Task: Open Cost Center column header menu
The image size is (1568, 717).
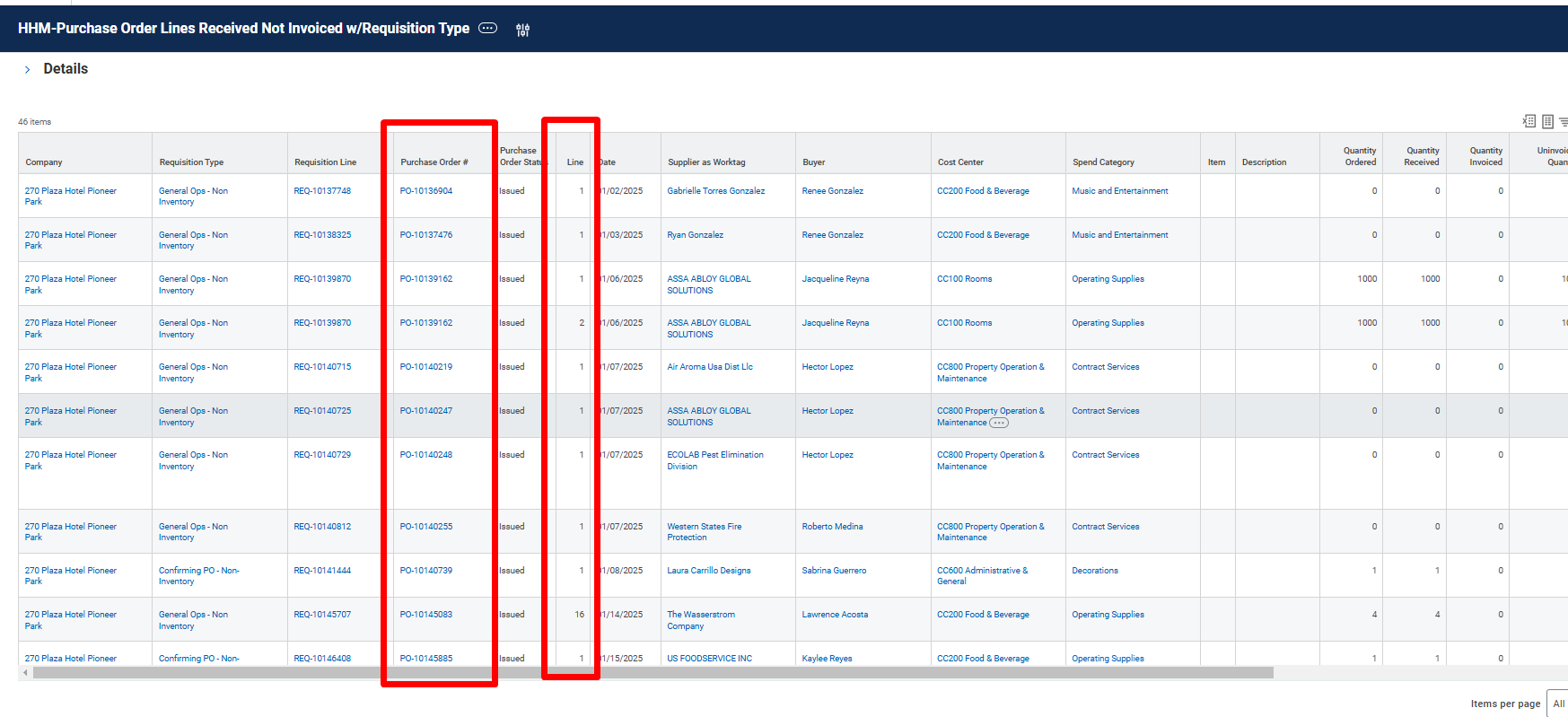Action: click(x=960, y=162)
